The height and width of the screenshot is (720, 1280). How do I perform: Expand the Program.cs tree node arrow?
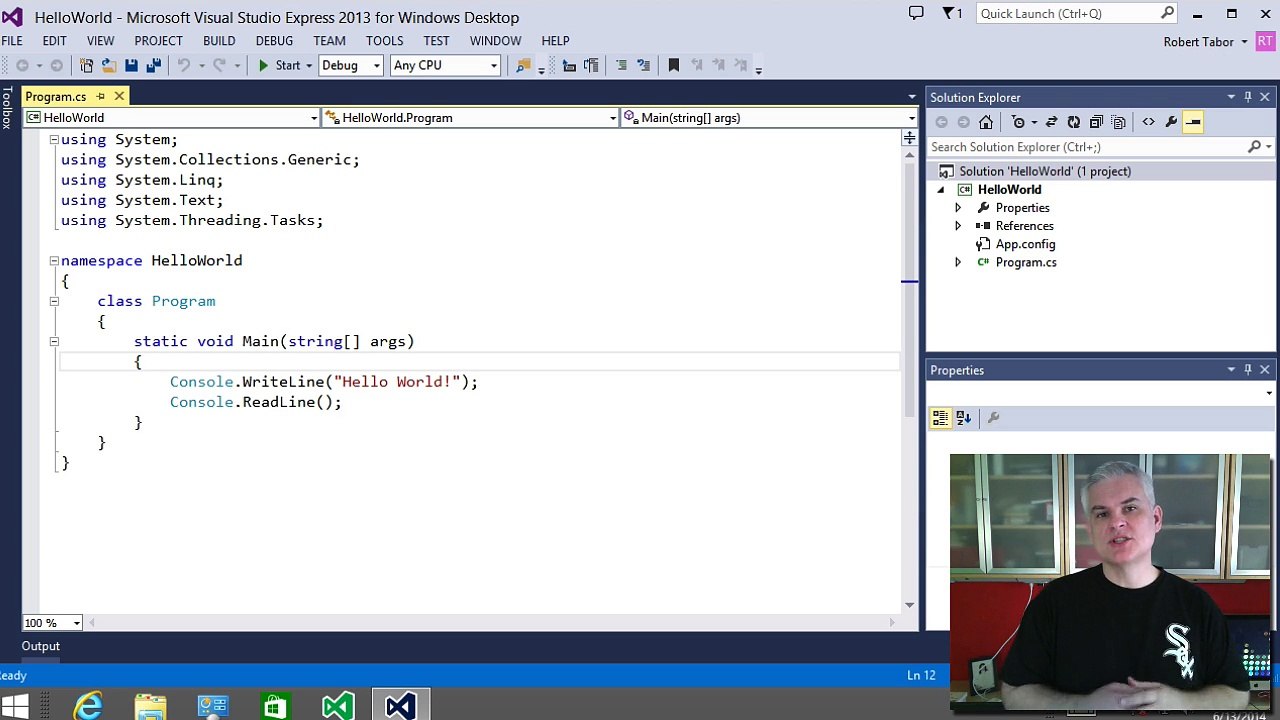click(958, 262)
